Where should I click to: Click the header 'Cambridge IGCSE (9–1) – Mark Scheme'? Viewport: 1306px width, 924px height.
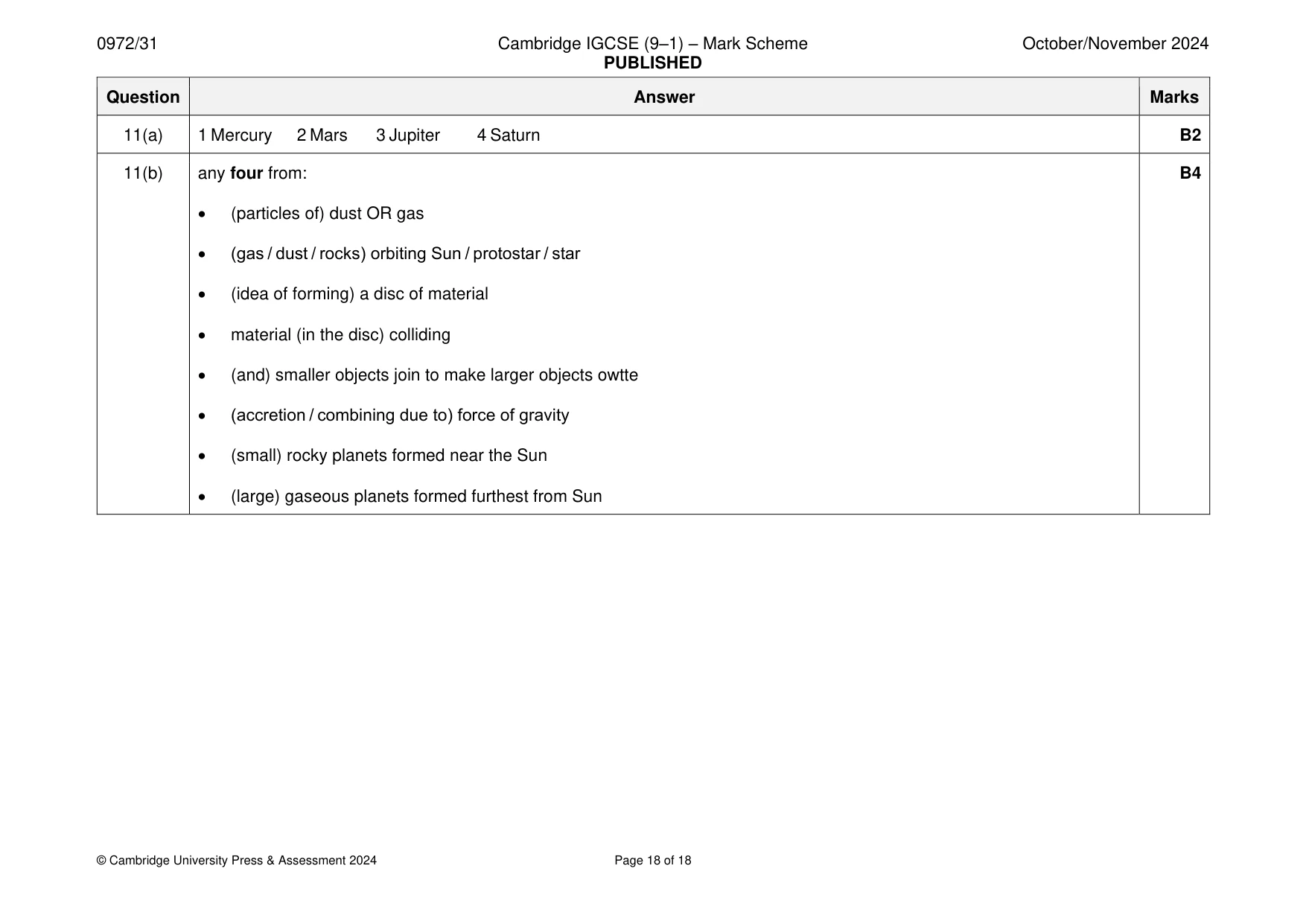click(x=652, y=43)
